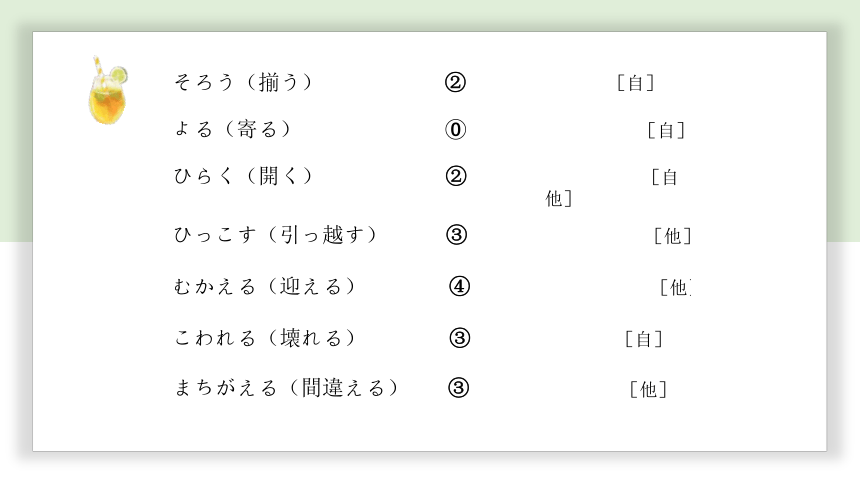
Task: Select the word ひらく（開く）
Action: click(243, 176)
